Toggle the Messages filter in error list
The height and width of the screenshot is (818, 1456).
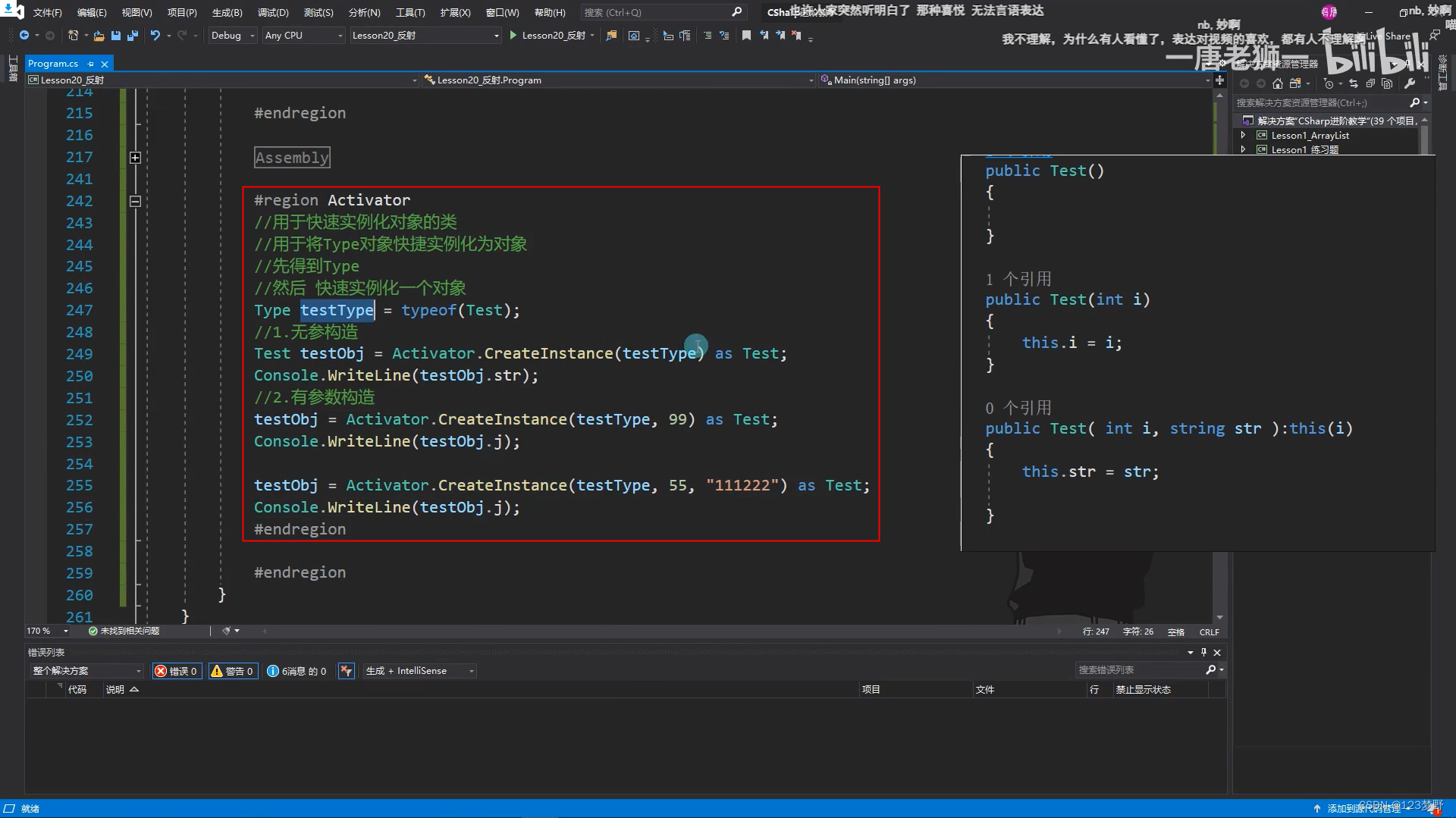[297, 671]
